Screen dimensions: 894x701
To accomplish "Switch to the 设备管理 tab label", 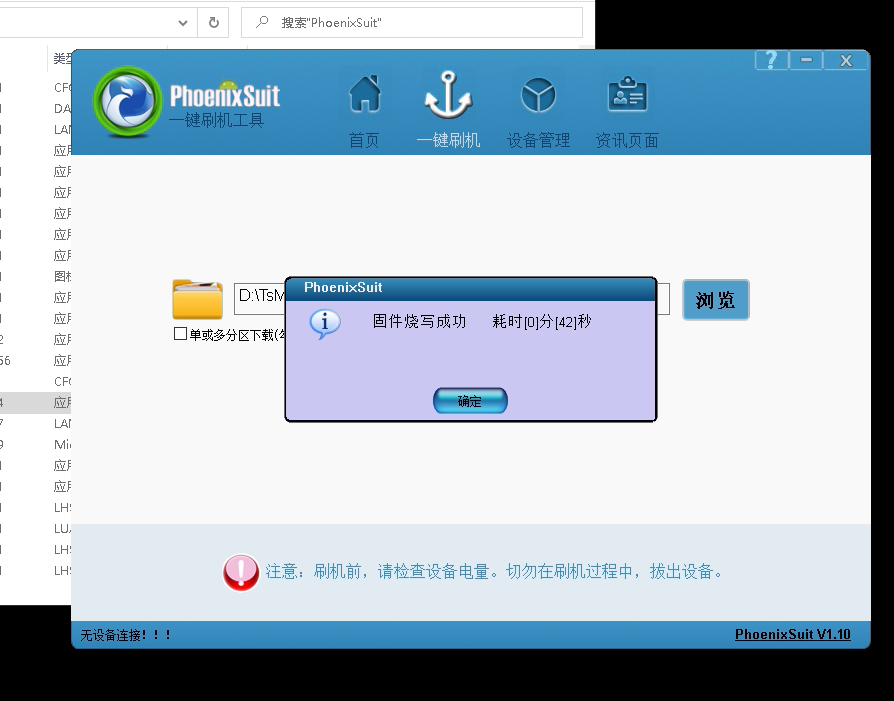I will click(x=538, y=140).
